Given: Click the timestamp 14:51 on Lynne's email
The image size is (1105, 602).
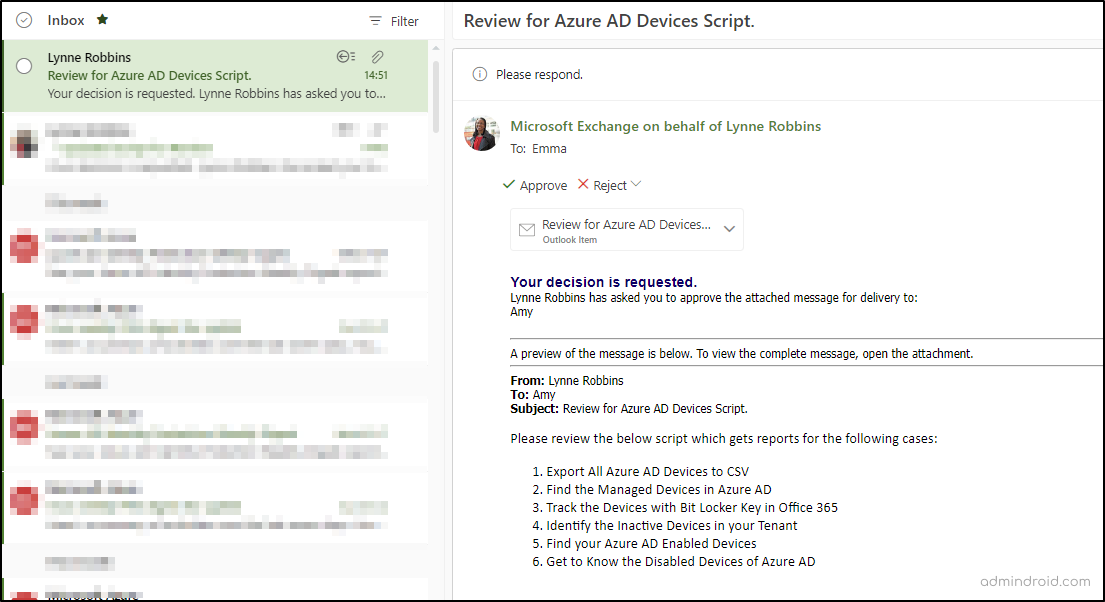Looking at the screenshot, I should click(x=376, y=75).
